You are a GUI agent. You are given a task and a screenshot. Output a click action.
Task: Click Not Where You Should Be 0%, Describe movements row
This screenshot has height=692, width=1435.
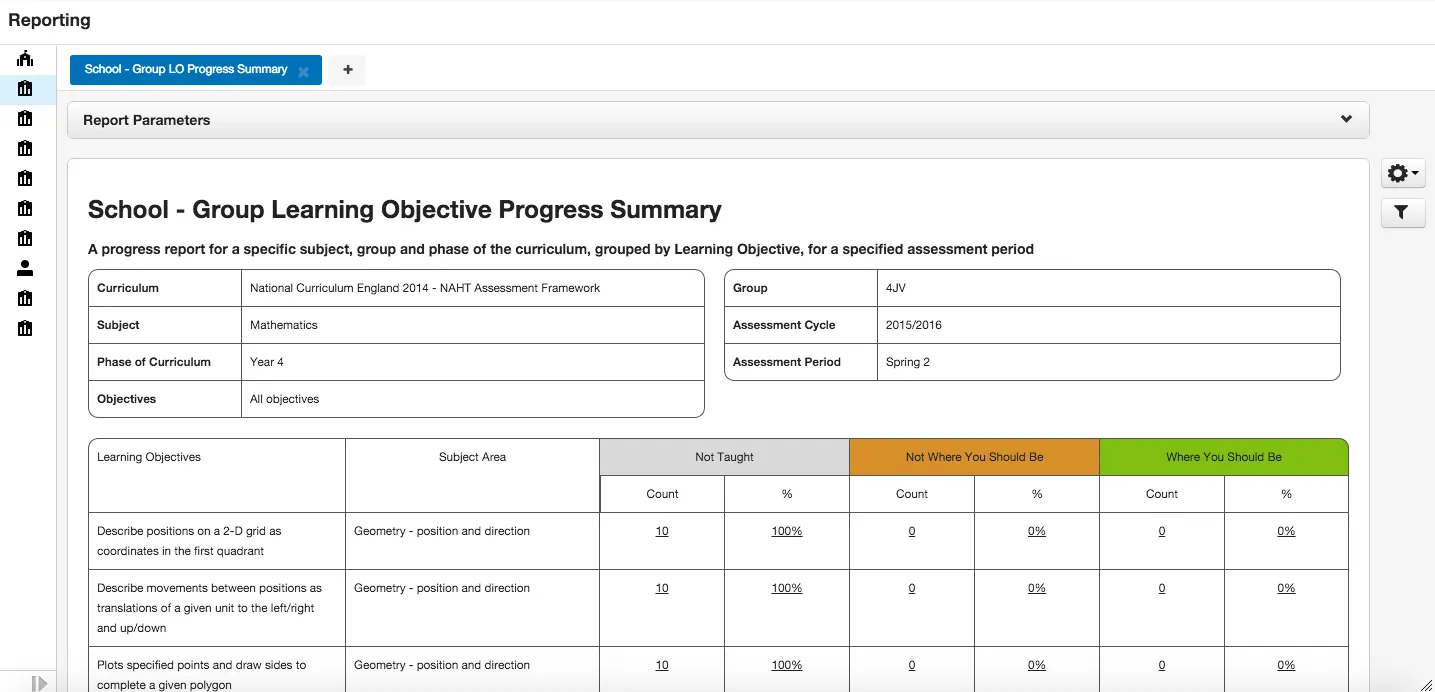pyautogui.click(x=1037, y=588)
